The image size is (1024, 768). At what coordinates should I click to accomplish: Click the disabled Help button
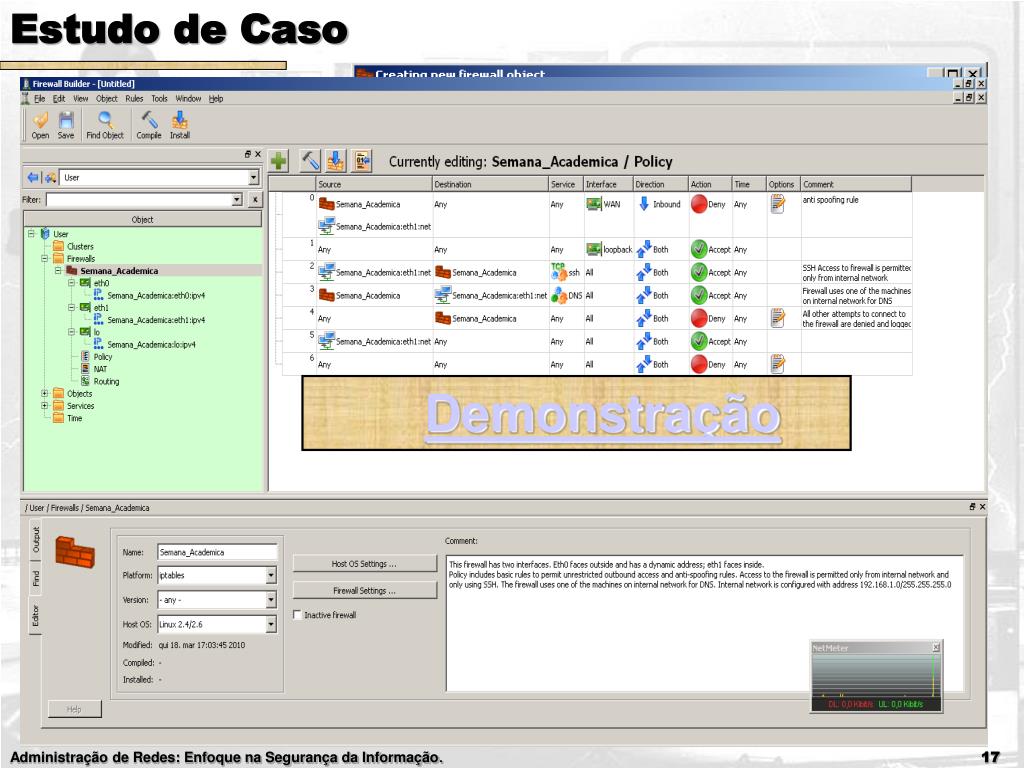click(x=74, y=709)
